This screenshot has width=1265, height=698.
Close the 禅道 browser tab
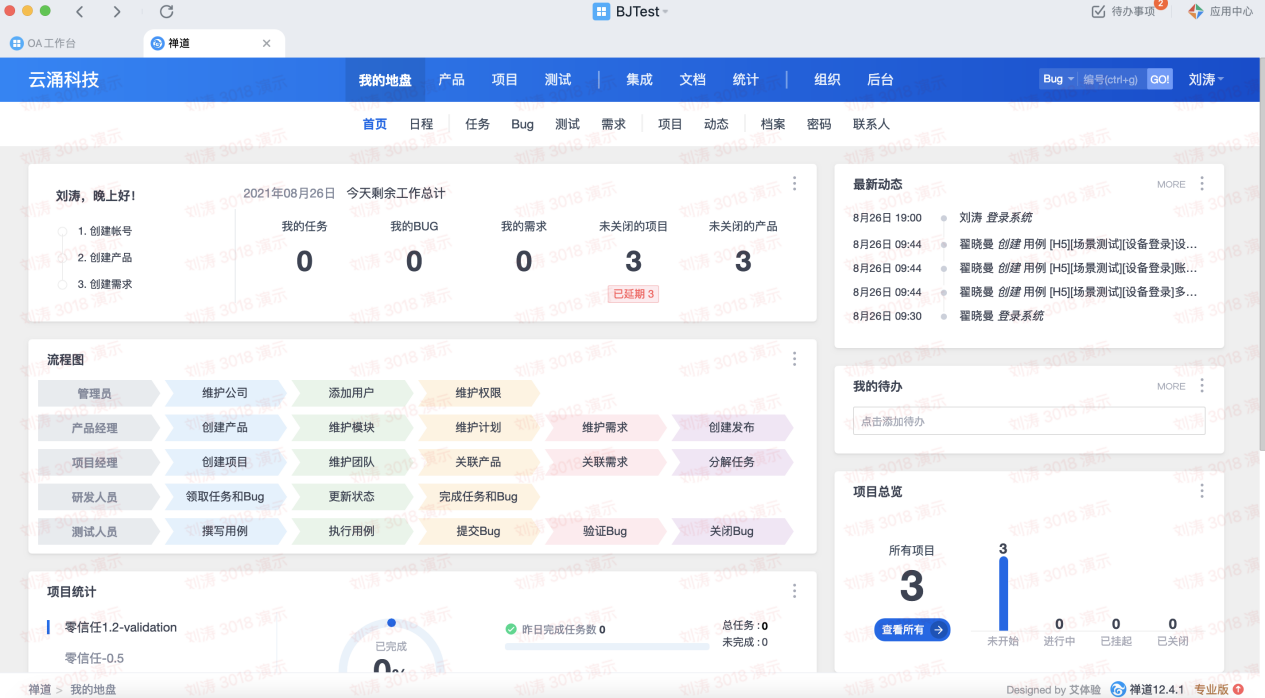[x=266, y=44]
